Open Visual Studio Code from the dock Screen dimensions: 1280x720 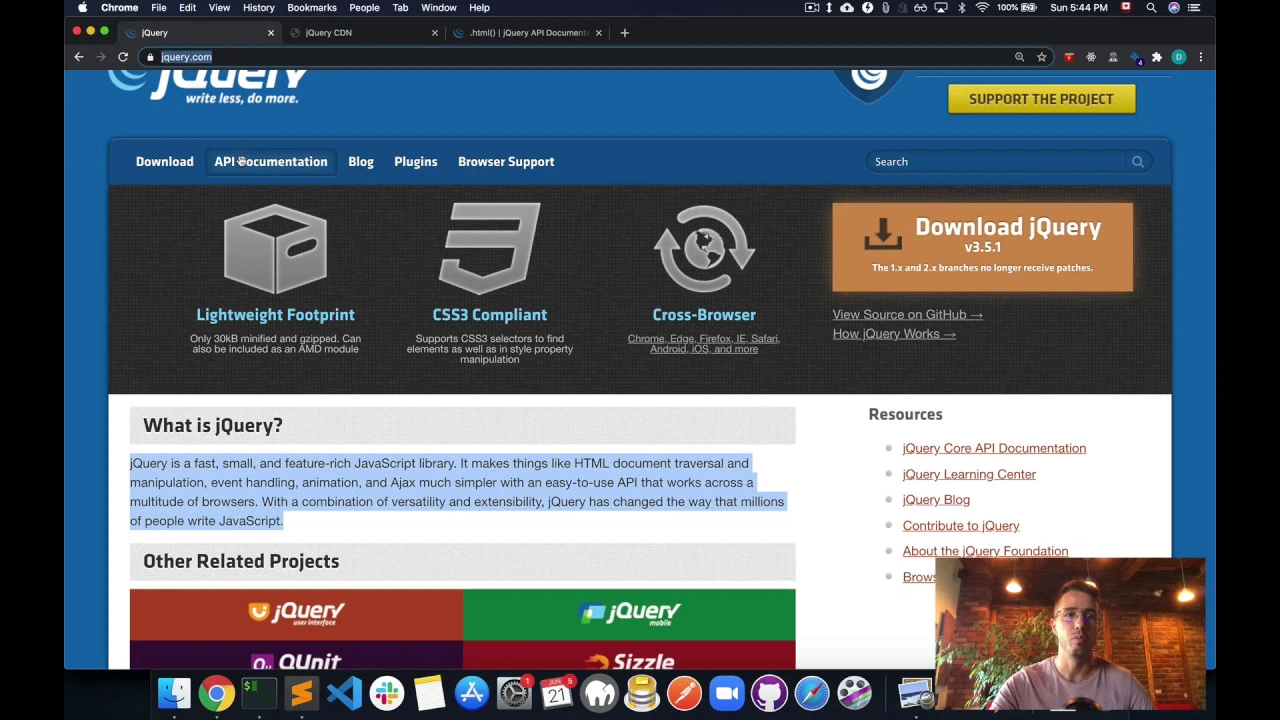point(344,694)
